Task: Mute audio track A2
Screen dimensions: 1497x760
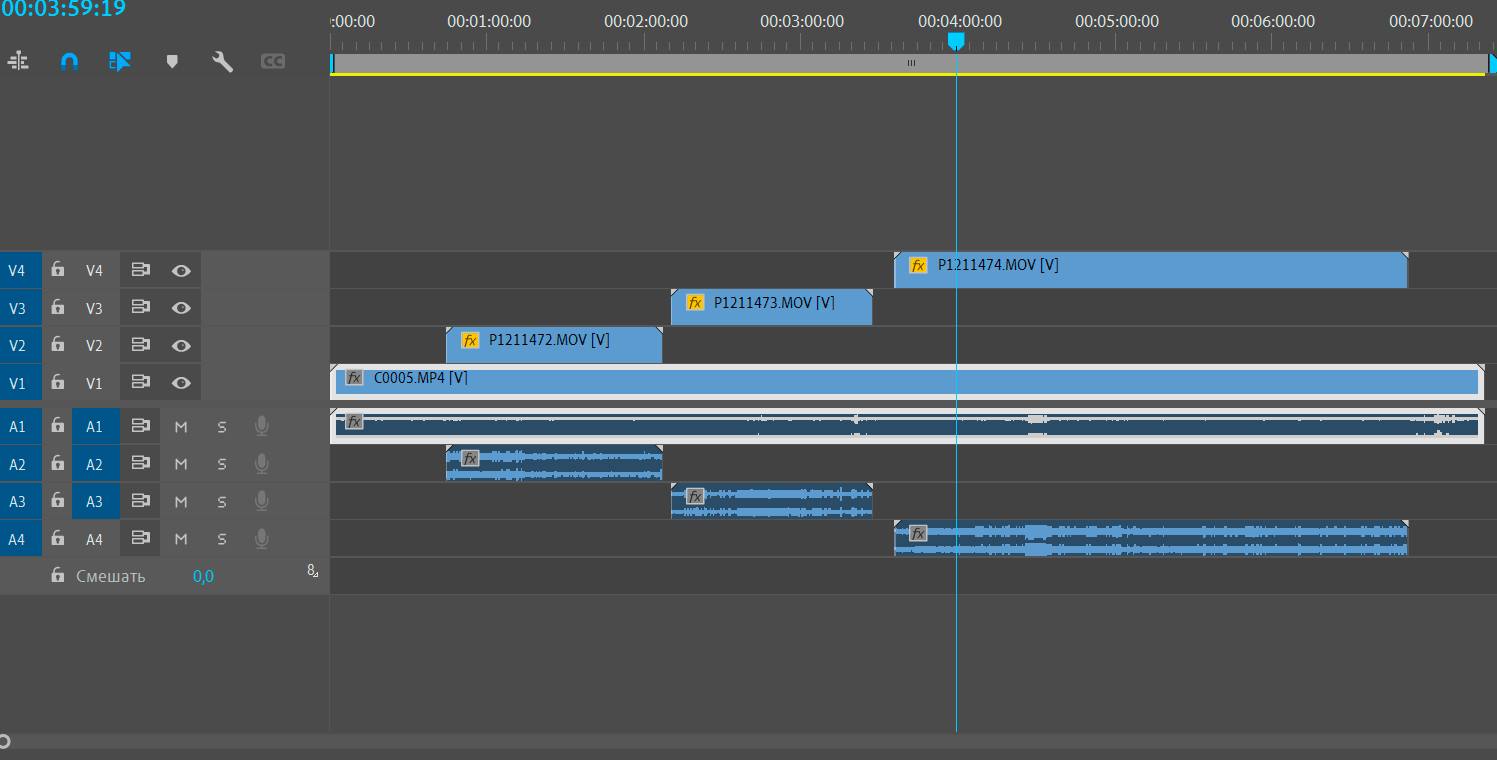Action: [x=181, y=464]
